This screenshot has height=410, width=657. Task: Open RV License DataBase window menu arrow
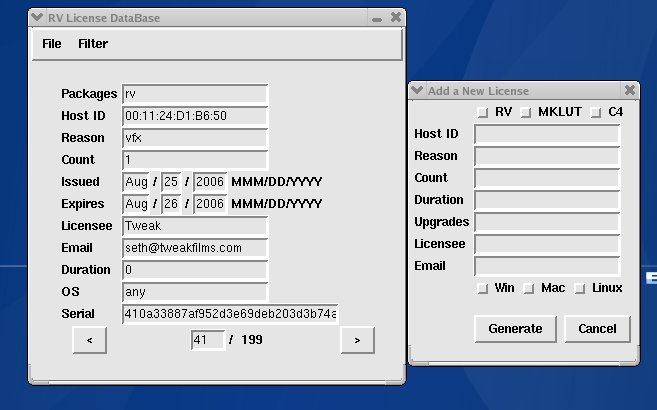(x=38, y=17)
